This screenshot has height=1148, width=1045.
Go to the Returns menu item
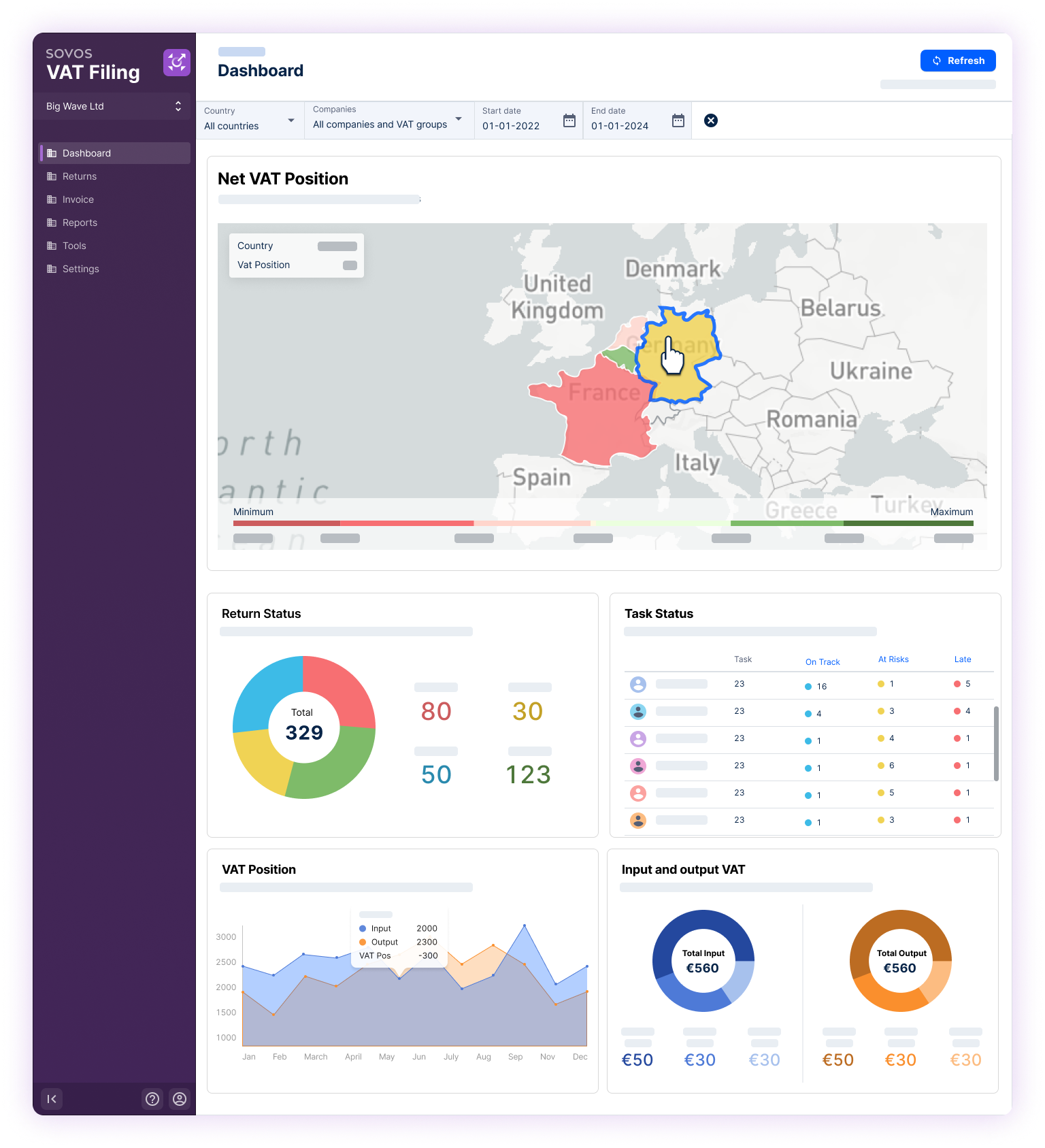click(x=80, y=176)
